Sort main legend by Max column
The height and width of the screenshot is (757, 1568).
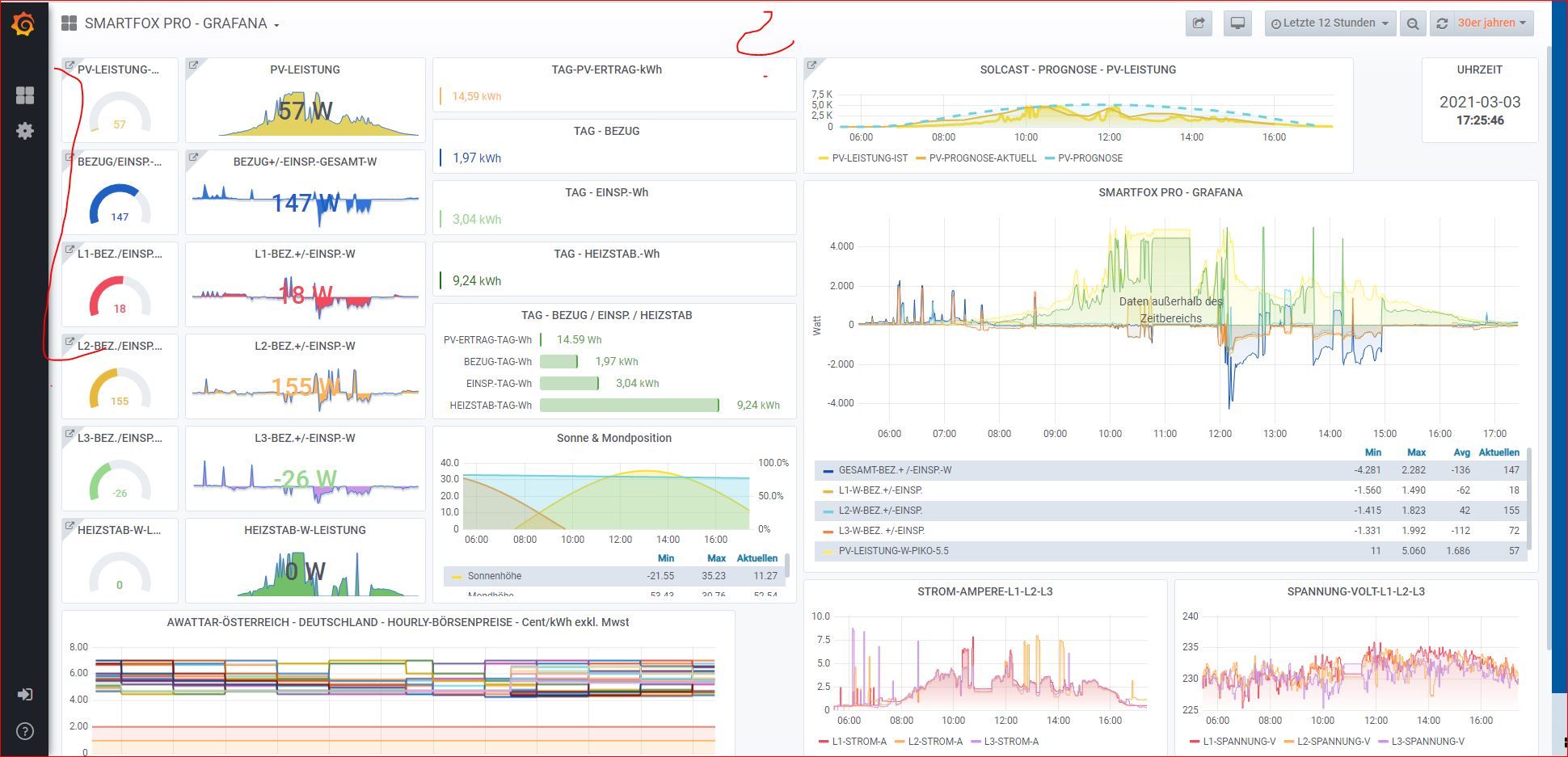coord(1416,452)
